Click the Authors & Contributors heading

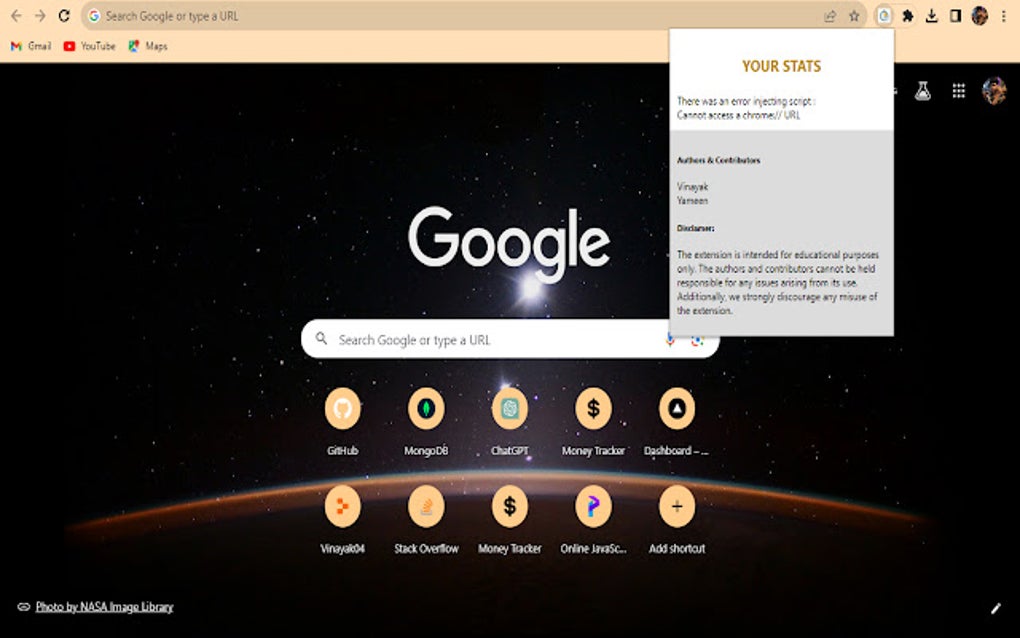coord(718,160)
